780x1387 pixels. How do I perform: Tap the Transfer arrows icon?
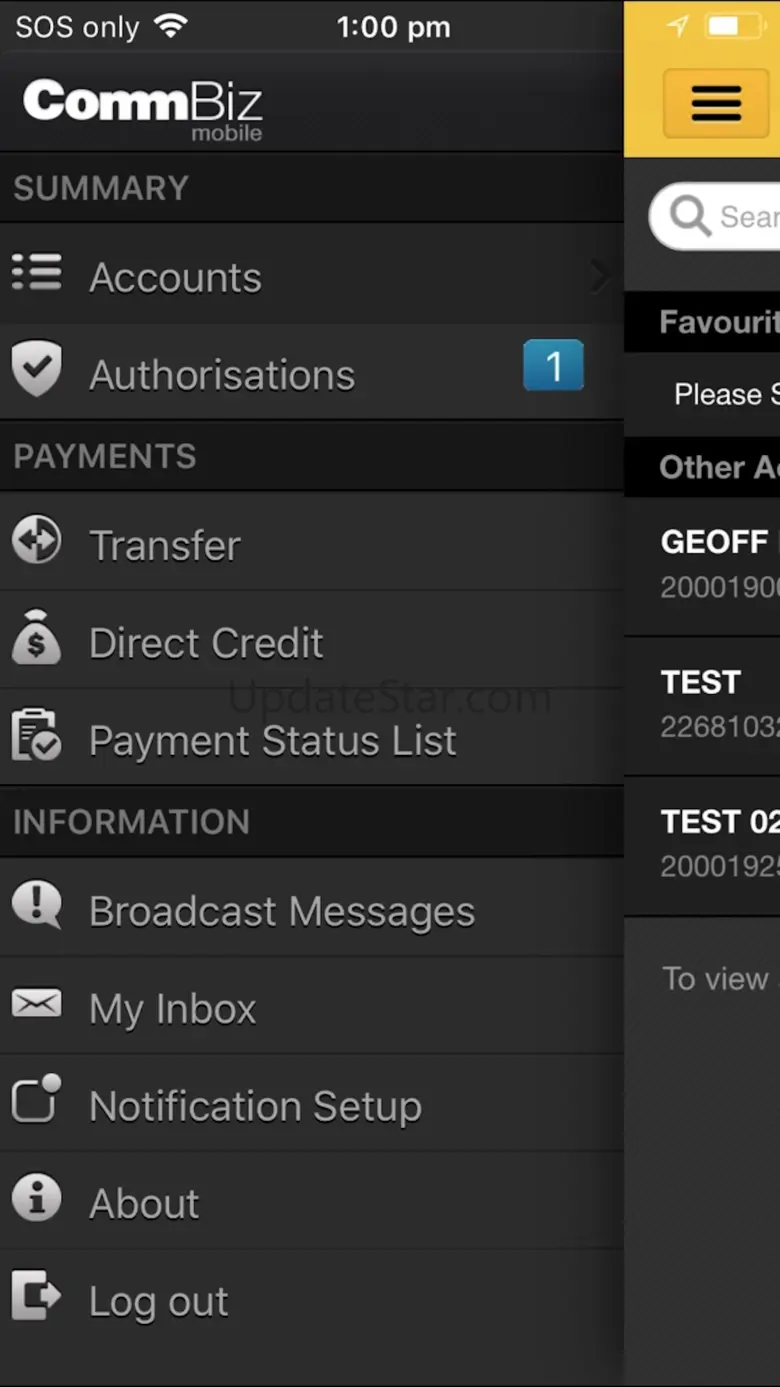pos(37,541)
